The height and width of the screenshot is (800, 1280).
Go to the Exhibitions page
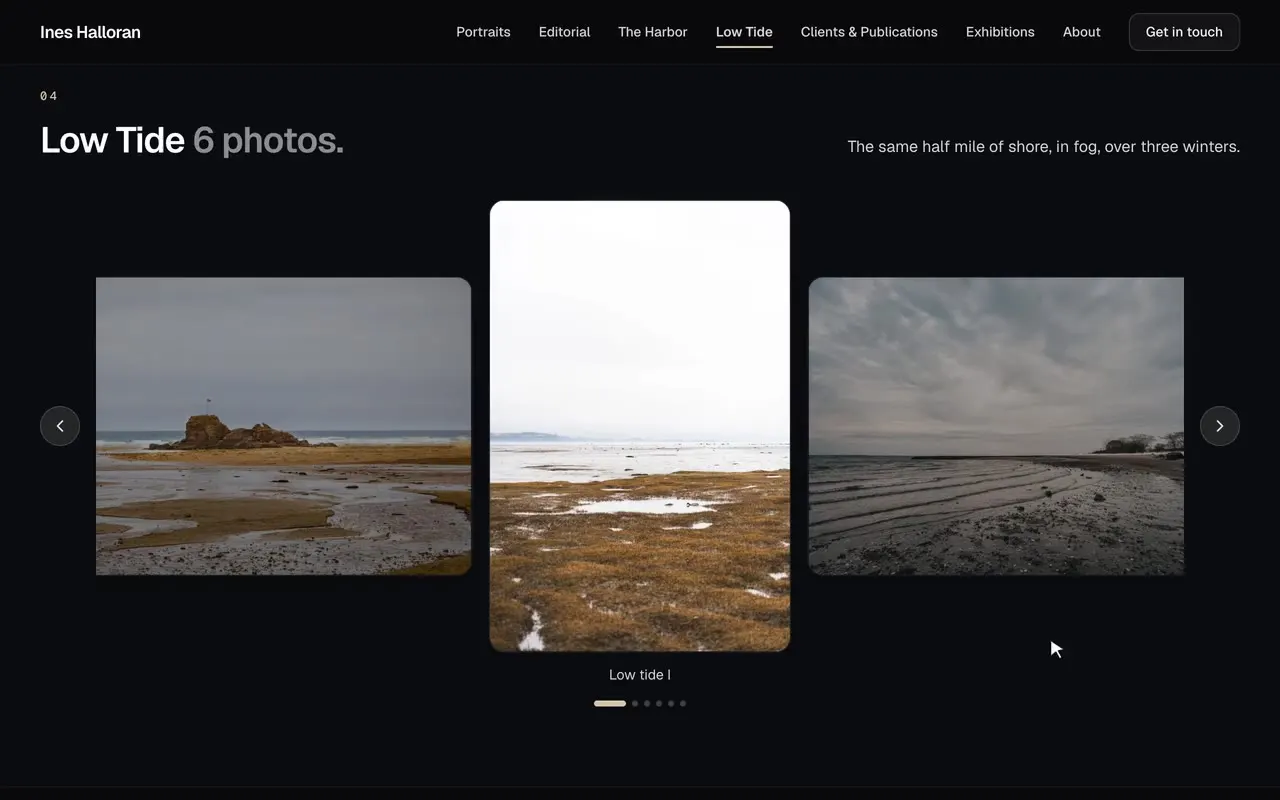(1000, 32)
